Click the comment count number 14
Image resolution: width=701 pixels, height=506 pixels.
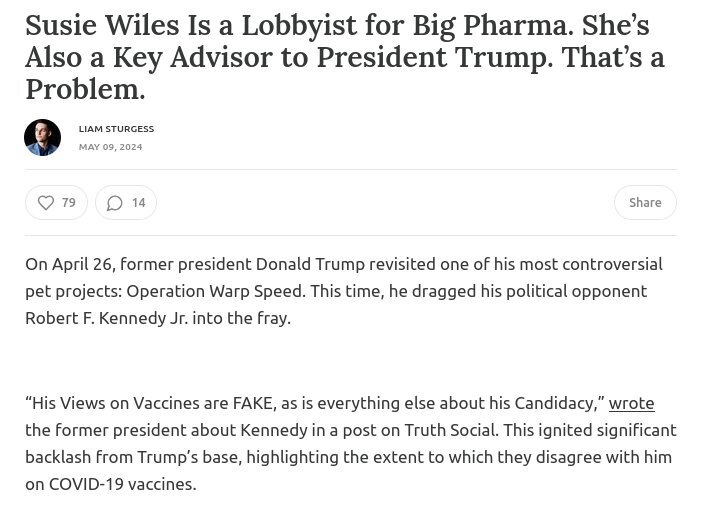(139, 202)
